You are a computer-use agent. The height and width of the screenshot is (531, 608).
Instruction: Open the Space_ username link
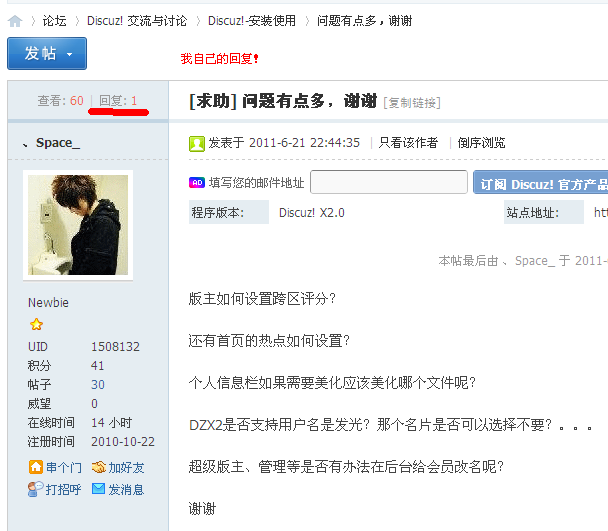(x=58, y=143)
